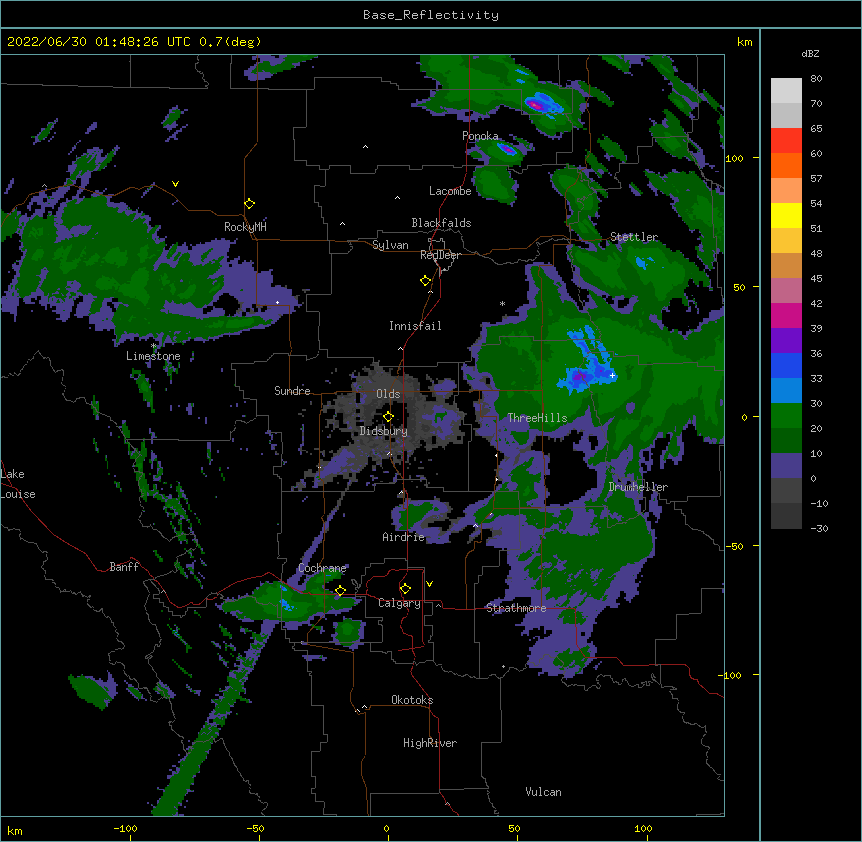Click the Limestone label
This screenshot has width=862, height=842.
pyautogui.click(x=153, y=356)
